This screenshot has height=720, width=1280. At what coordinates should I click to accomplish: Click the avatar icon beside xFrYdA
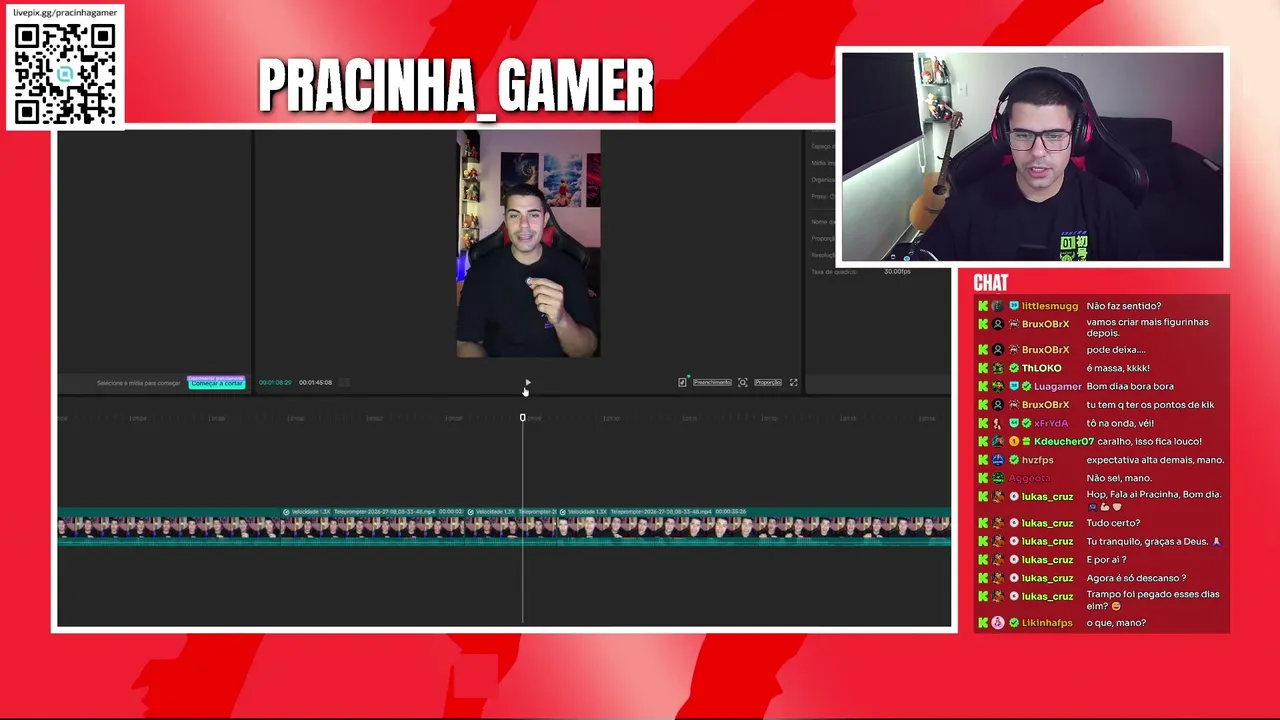pos(998,423)
